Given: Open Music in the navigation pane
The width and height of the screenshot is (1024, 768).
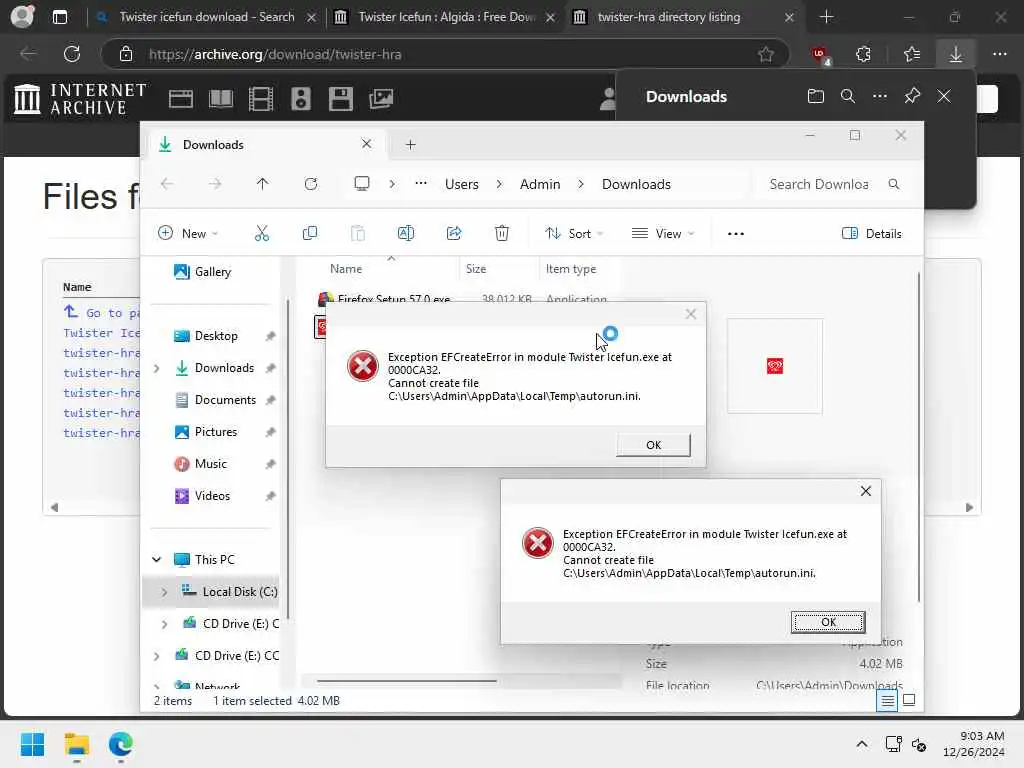Looking at the screenshot, I should tap(200, 464).
